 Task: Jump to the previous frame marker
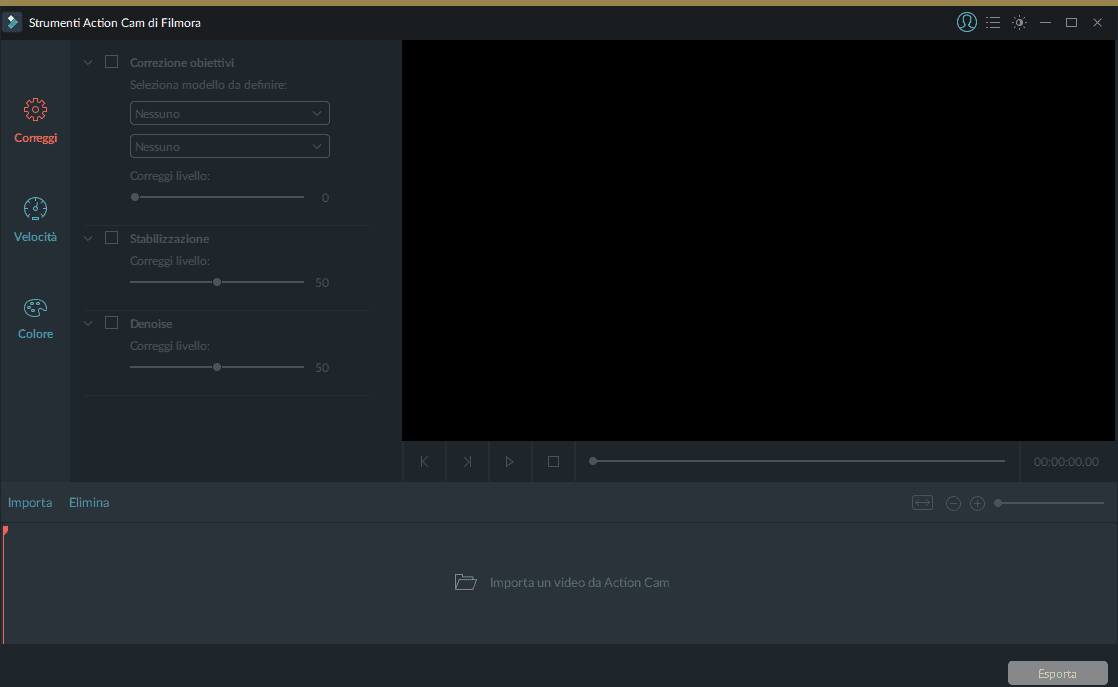coord(424,462)
